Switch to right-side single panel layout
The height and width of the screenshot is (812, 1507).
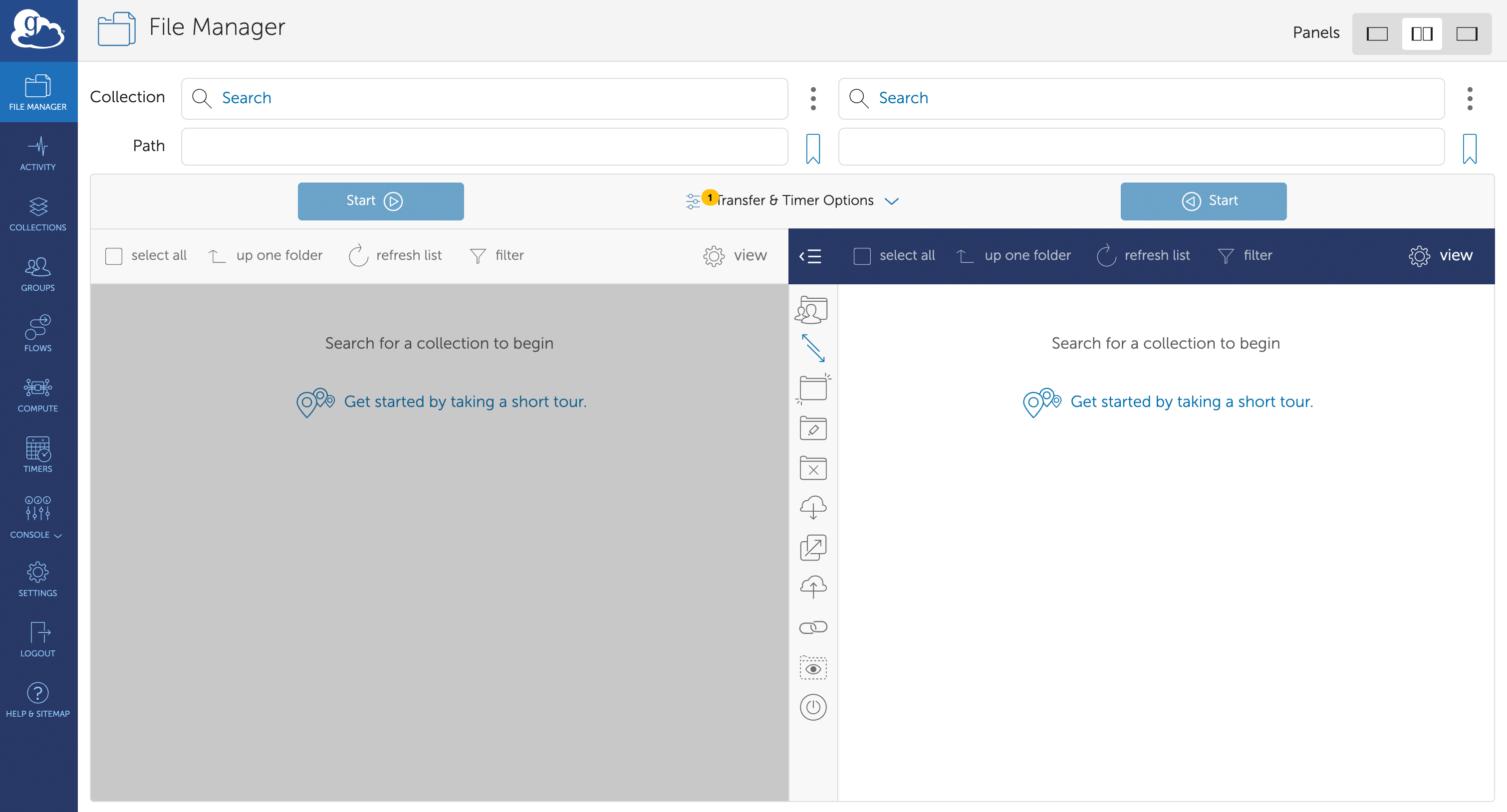click(1467, 34)
